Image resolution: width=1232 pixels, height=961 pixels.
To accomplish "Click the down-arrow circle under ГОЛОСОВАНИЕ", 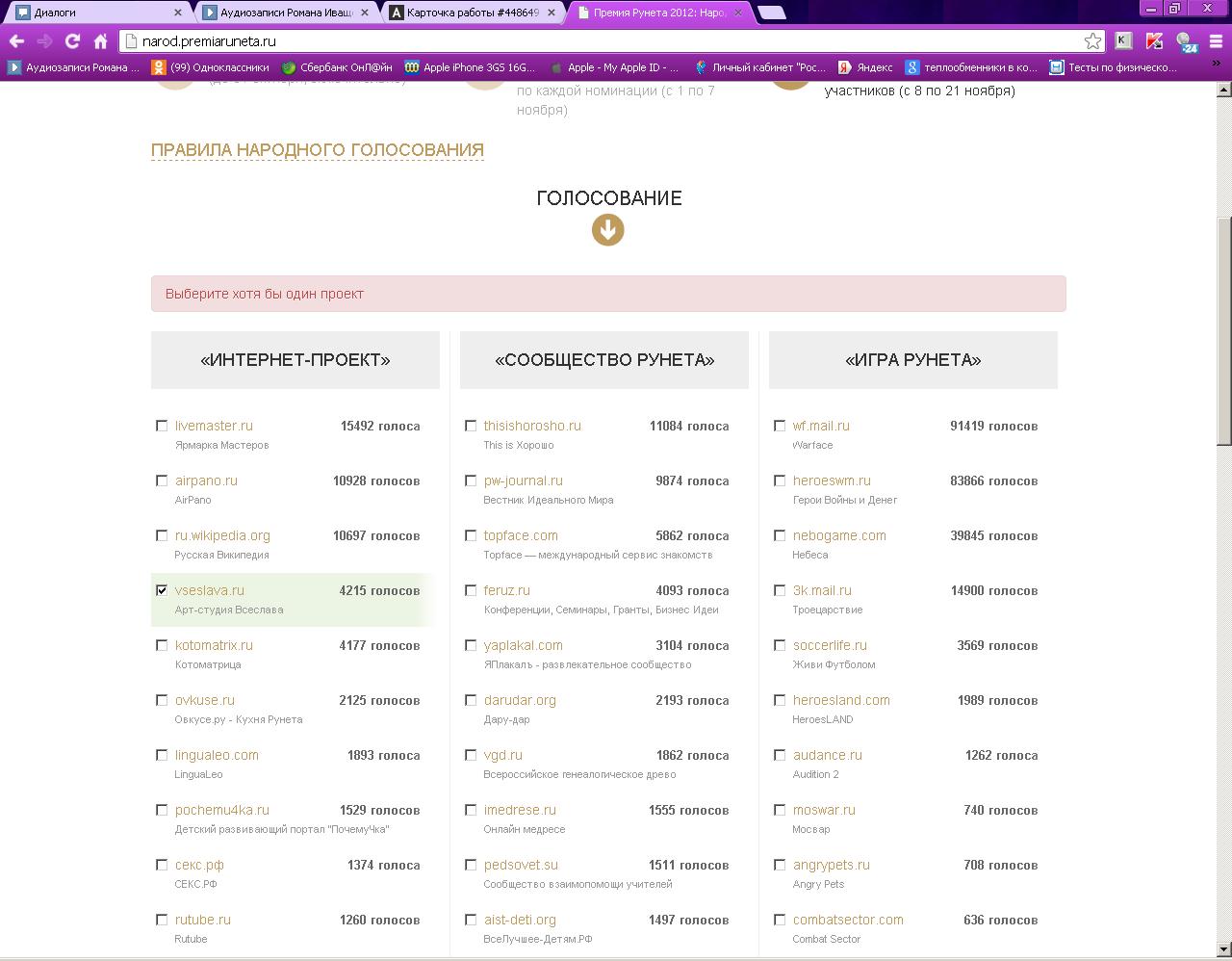I will click(607, 230).
